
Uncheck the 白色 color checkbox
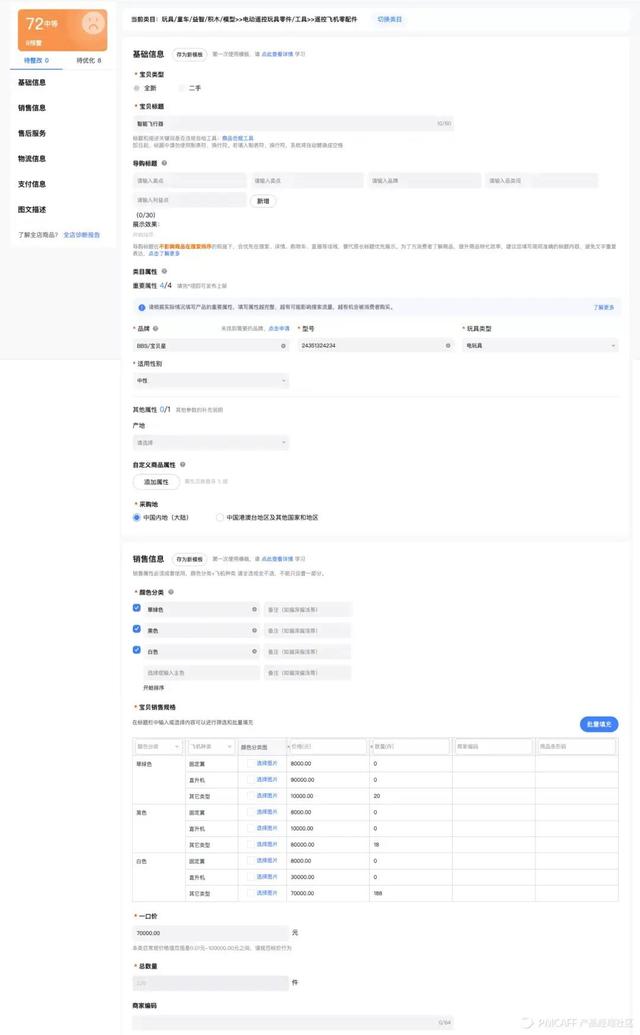[137, 650]
